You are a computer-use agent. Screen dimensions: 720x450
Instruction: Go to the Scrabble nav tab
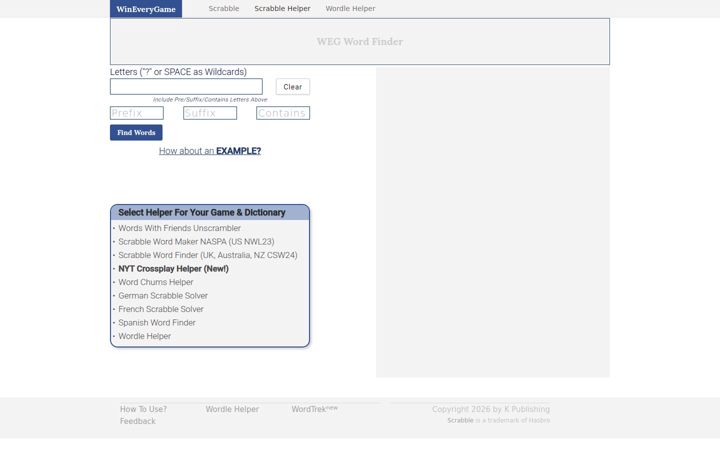tap(224, 8)
